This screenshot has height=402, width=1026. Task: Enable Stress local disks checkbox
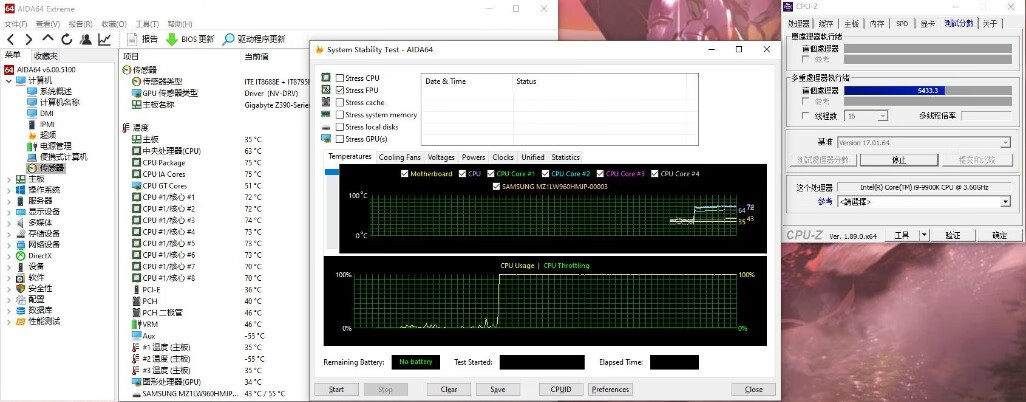(340, 127)
